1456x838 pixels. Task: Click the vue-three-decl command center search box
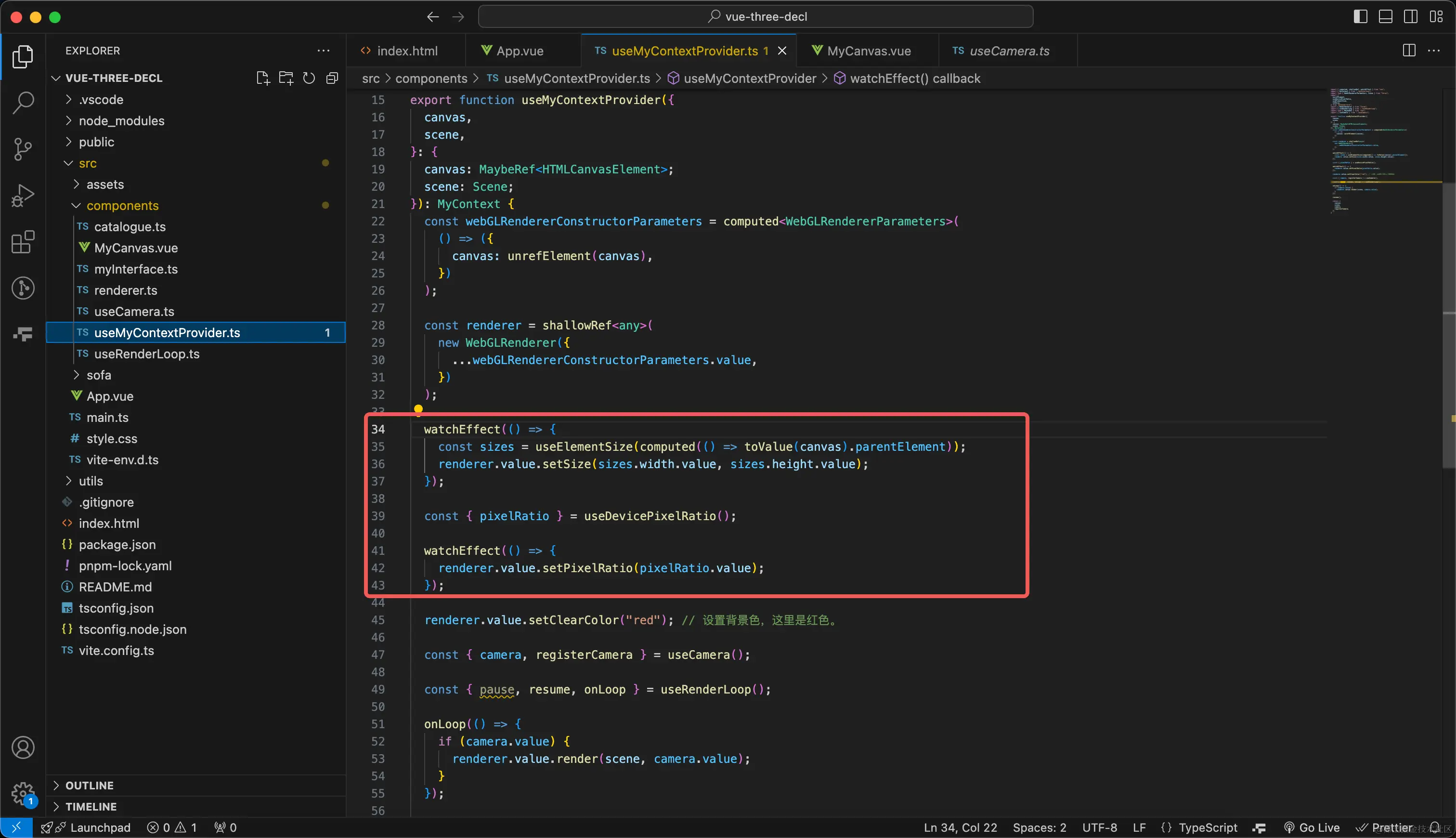[x=755, y=17]
